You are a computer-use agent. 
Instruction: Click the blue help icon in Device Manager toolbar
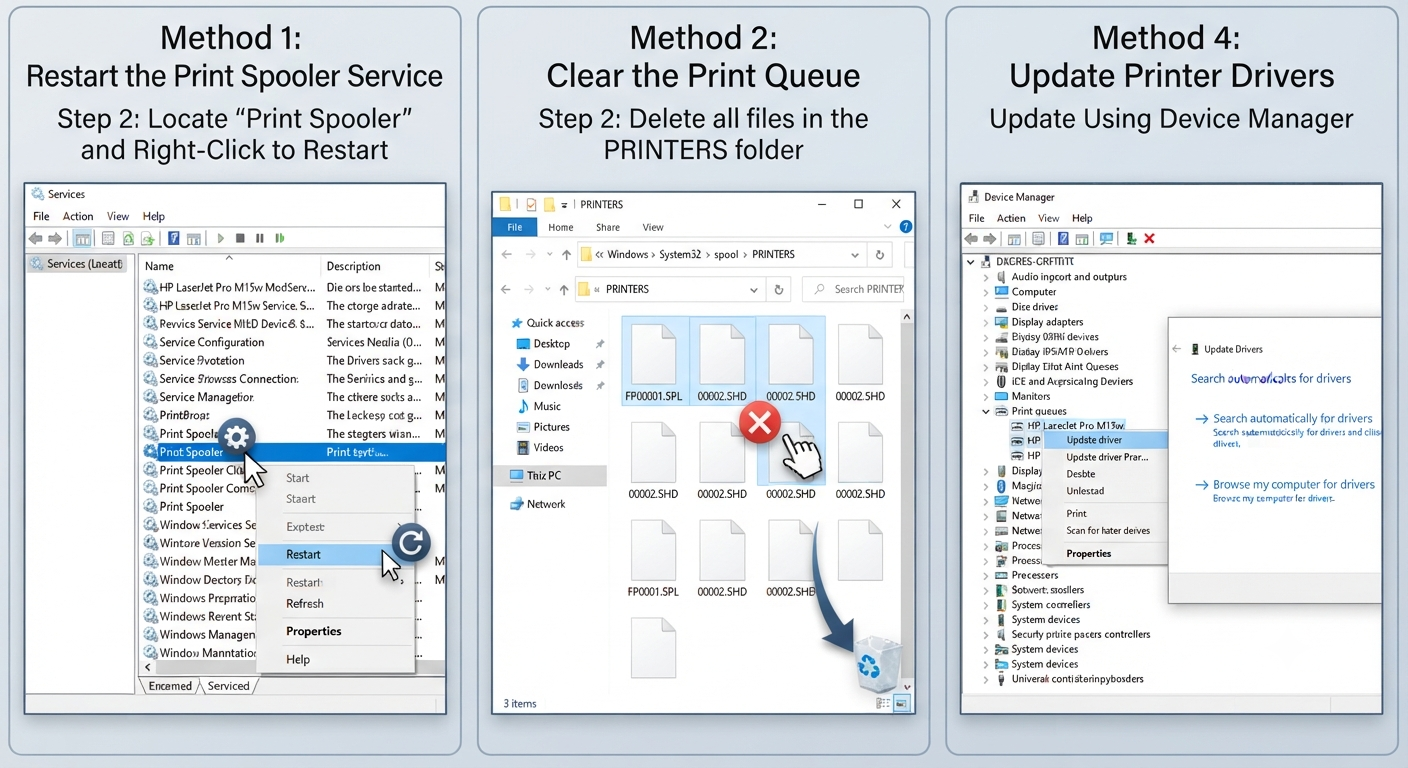1063,238
